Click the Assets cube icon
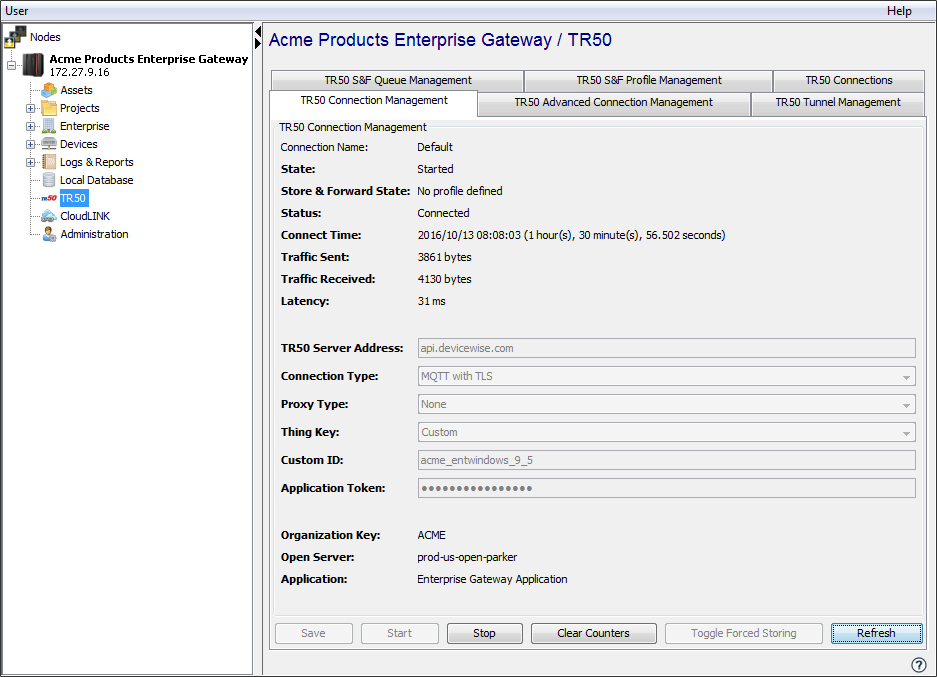This screenshot has height=677, width=937. tap(49, 90)
